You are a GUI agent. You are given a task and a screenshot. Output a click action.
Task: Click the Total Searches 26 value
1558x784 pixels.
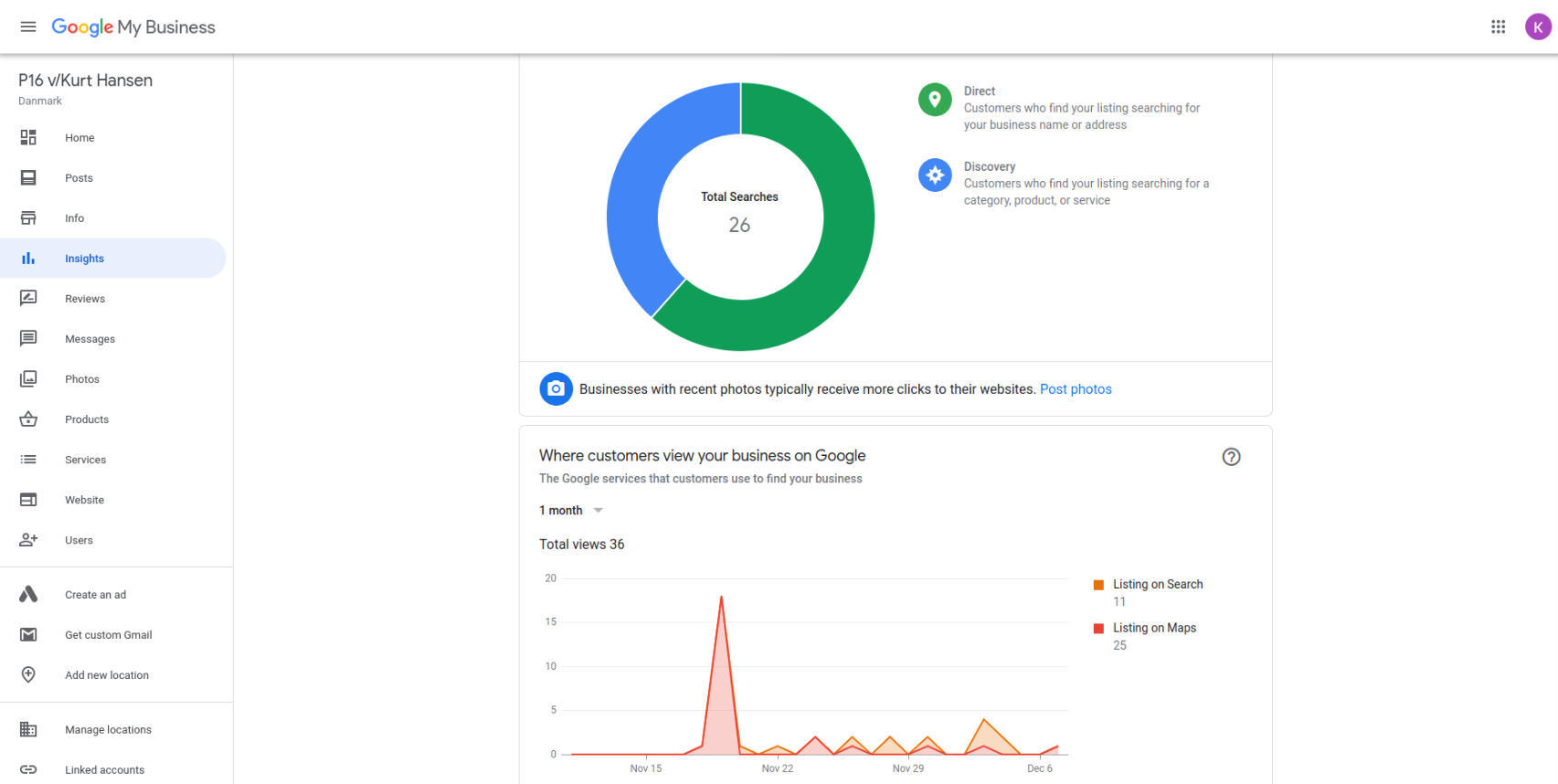(739, 225)
